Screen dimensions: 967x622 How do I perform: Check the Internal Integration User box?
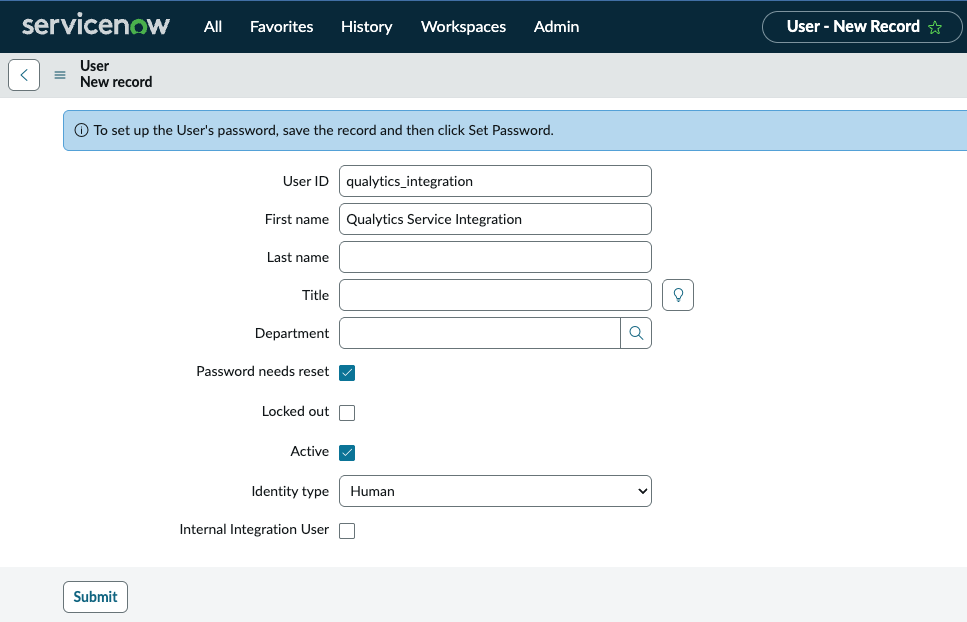[x=347, y=530]
